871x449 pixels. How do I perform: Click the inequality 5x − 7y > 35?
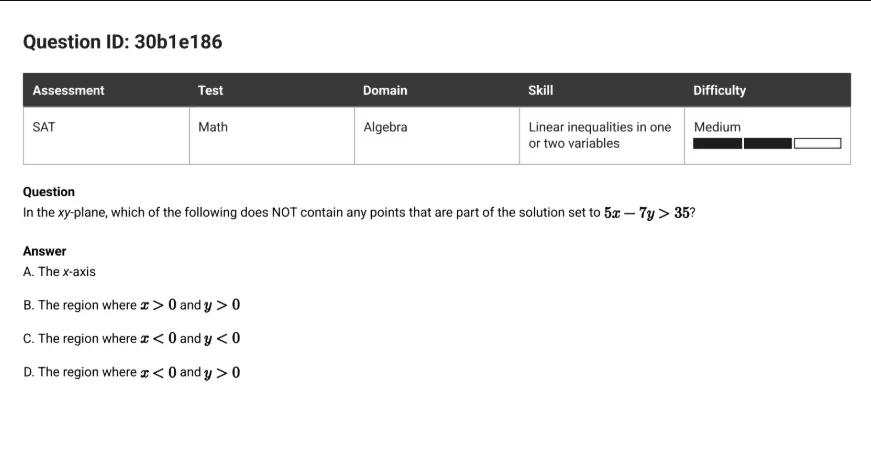point(647,213)
